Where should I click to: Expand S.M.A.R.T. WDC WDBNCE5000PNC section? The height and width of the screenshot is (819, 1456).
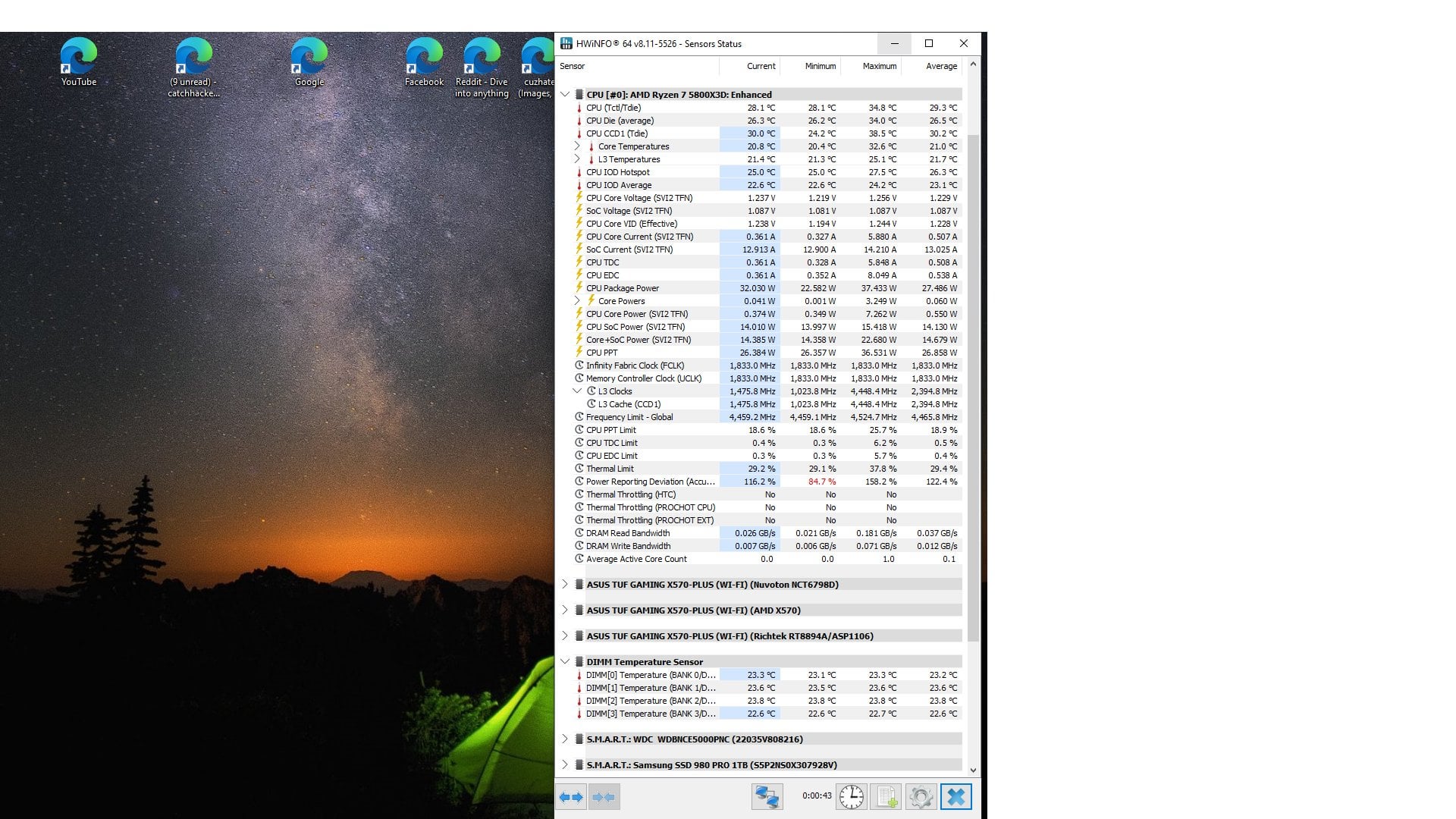pyautogui.click(x=565, y=739)
